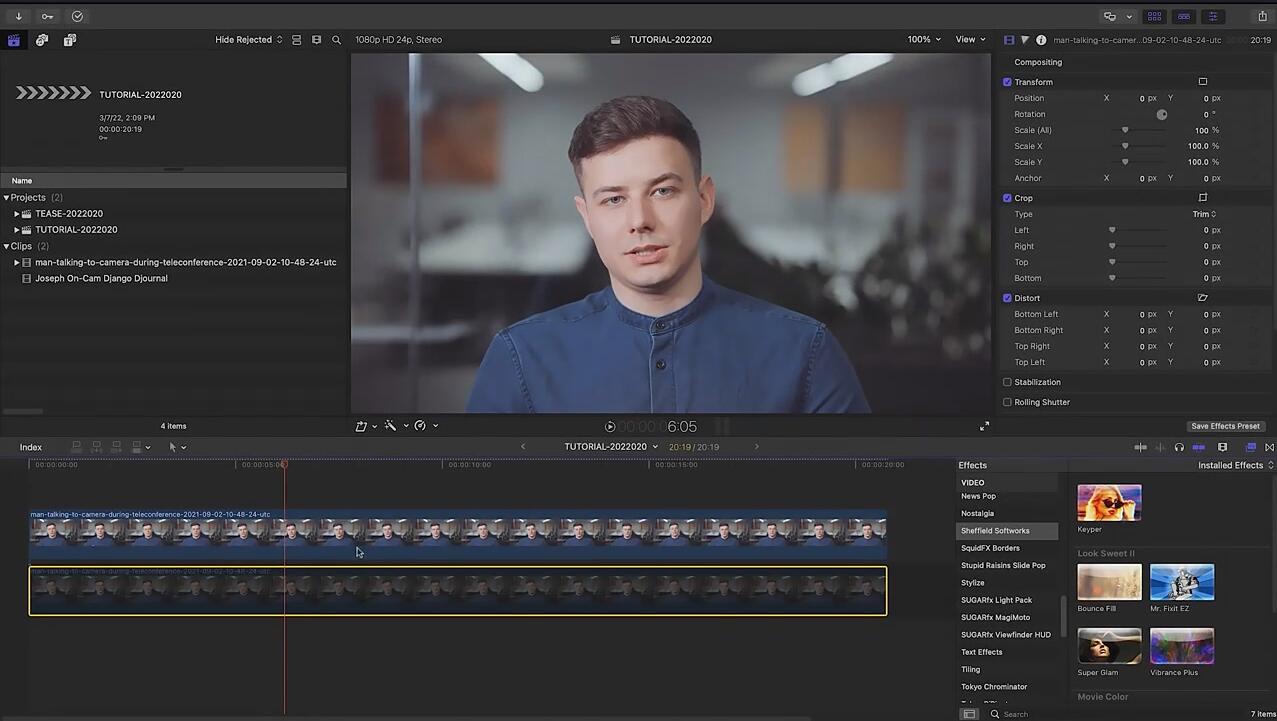Open the Keyword Editor key icon
The height and width of the screenshot is (721, 1277).
[48, 16]
